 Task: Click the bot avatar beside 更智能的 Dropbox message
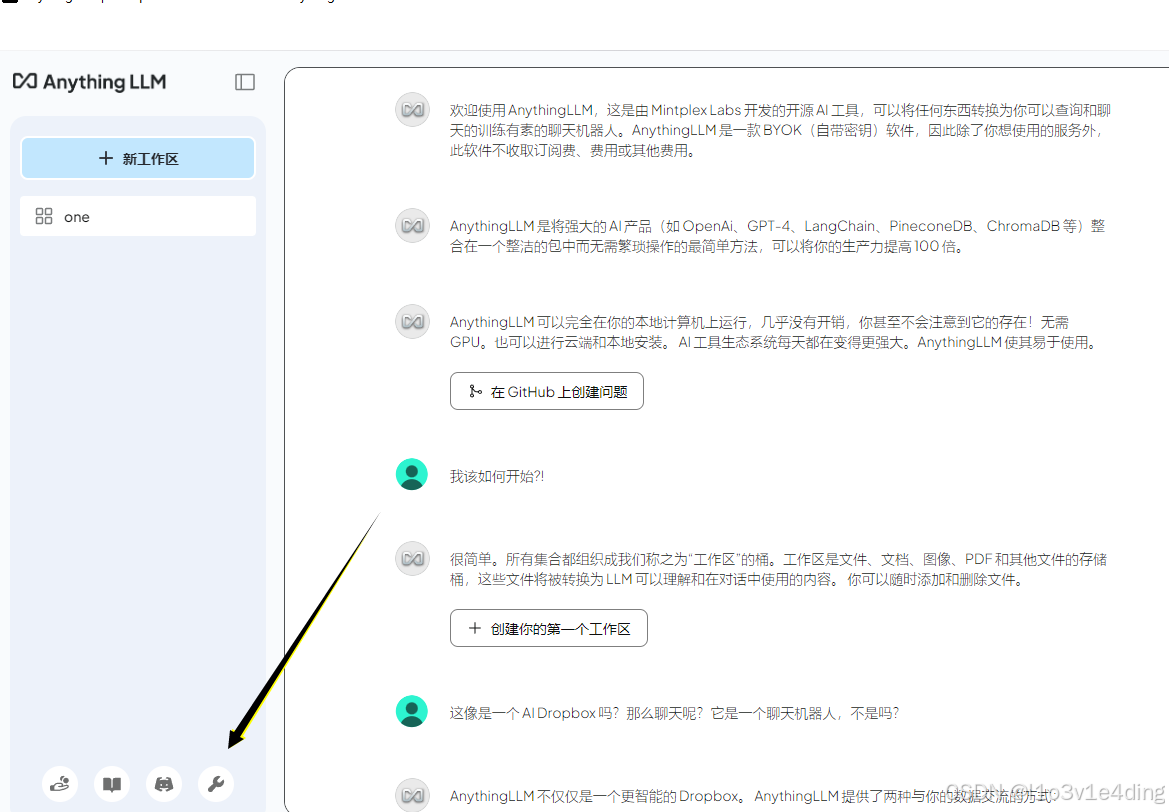(412, 796)
